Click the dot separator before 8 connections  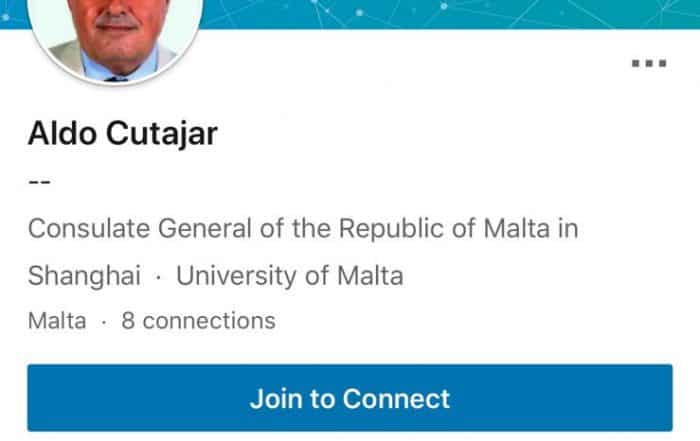pyautogui.click(x=104, y=322)
